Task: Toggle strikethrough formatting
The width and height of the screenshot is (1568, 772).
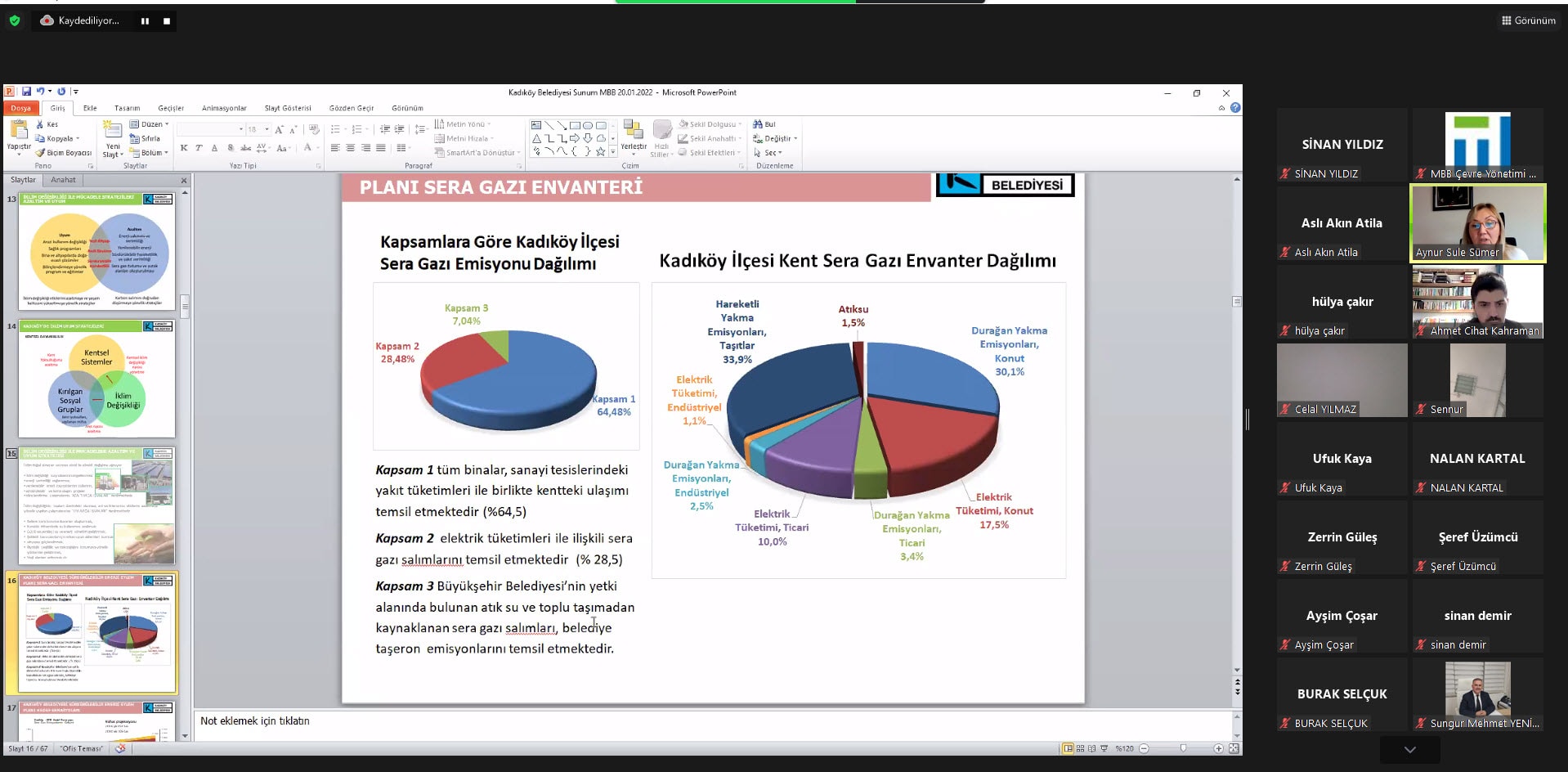Action: point(245,148)
